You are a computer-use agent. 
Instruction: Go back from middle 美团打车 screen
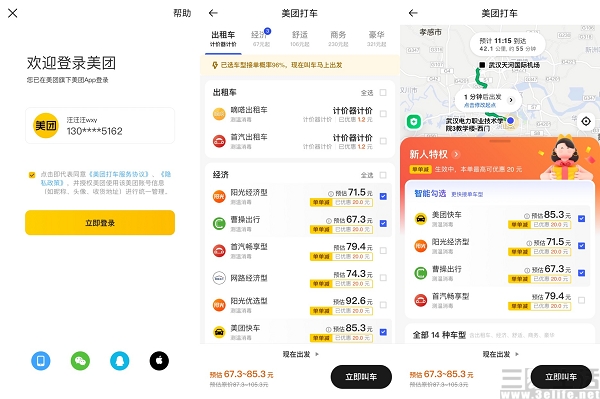213,13
